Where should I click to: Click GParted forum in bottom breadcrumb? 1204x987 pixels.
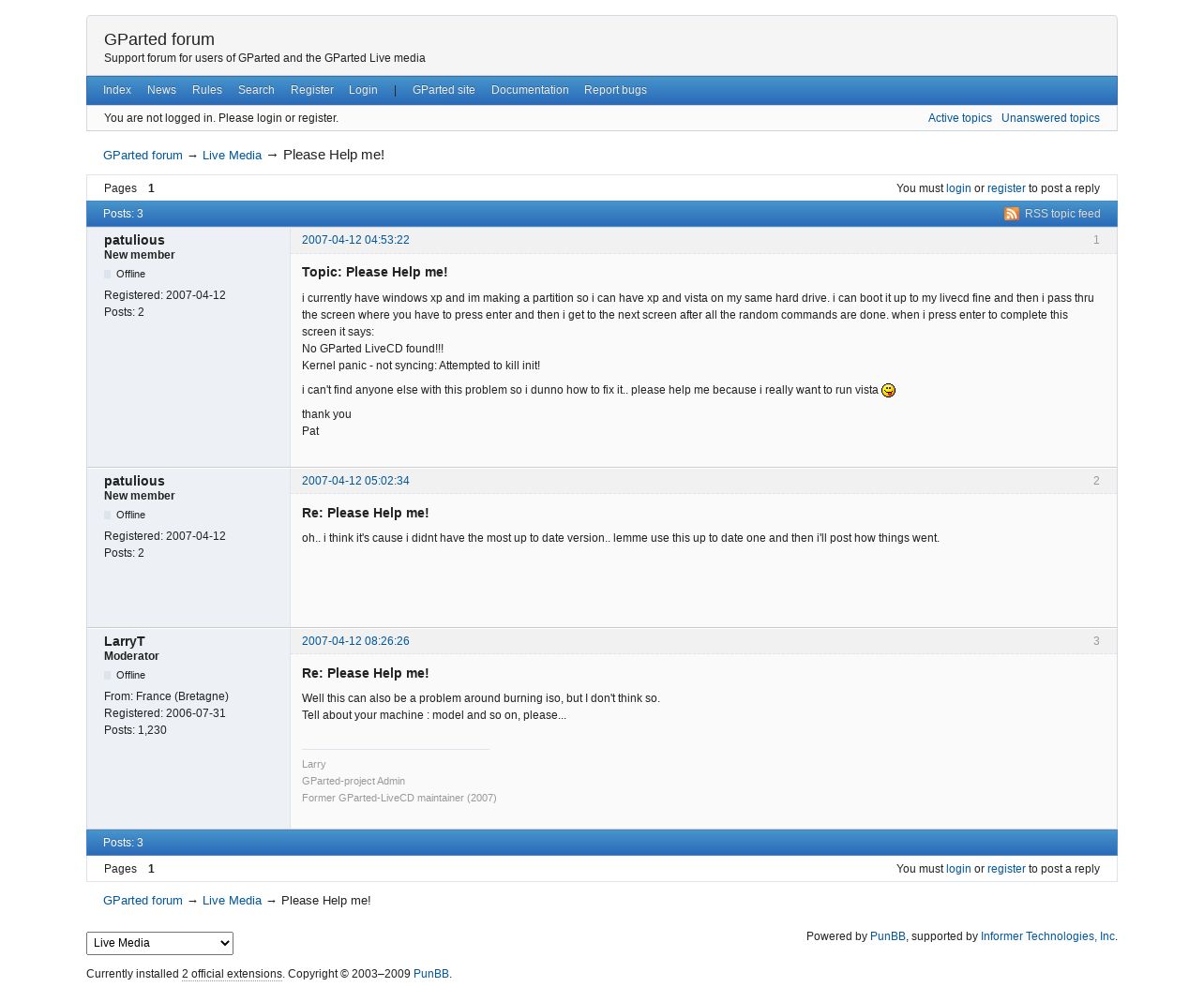(143, 901)
